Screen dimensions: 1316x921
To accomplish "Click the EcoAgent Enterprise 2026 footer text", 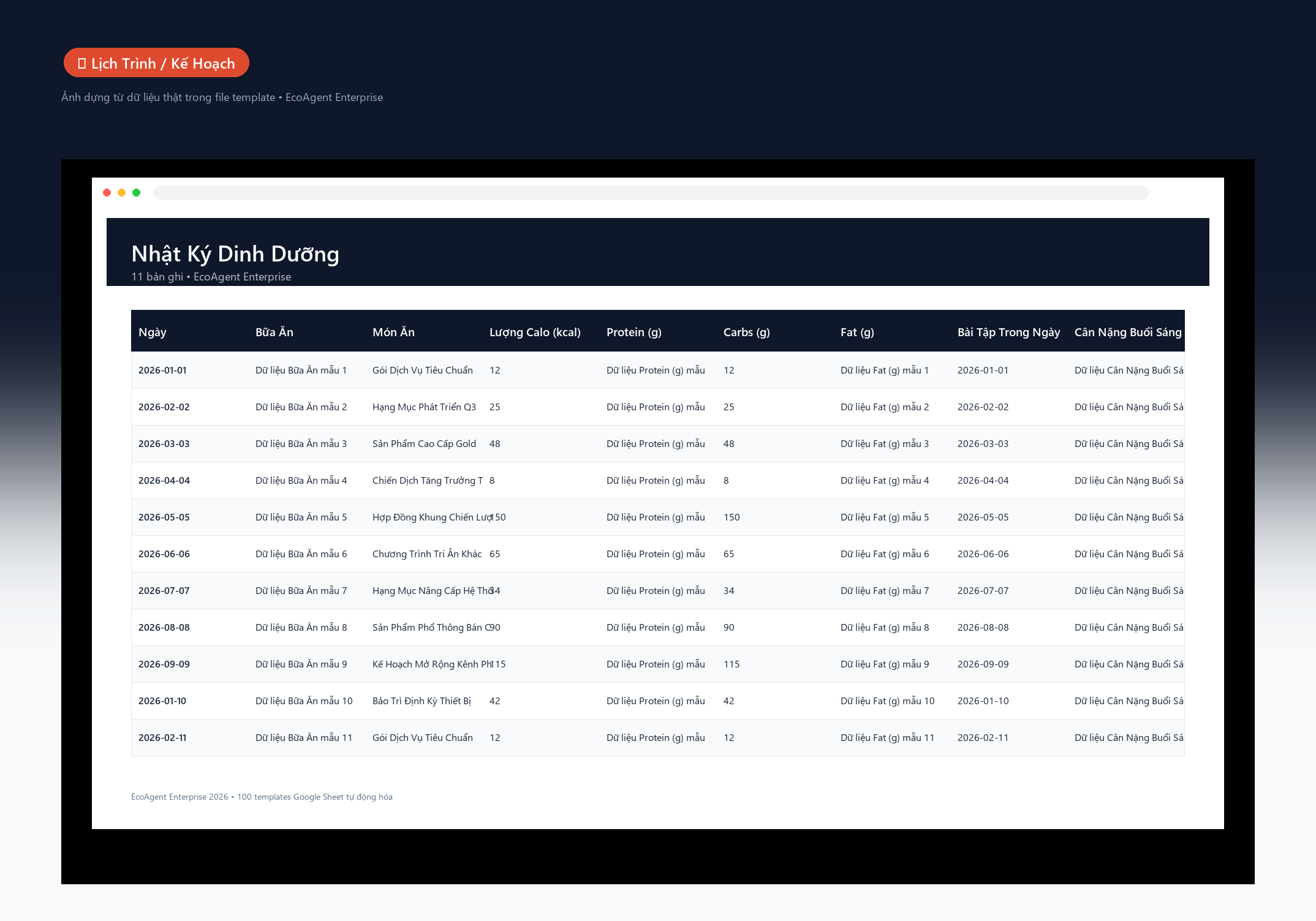I will (x=262, y=797).
